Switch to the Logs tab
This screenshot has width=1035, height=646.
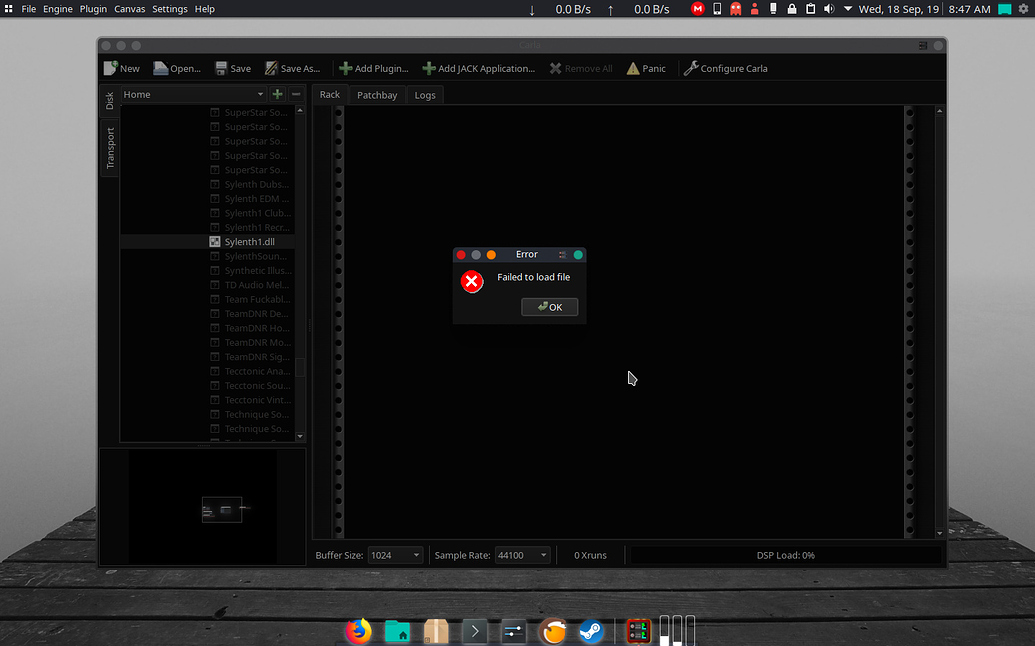point(425,95)
